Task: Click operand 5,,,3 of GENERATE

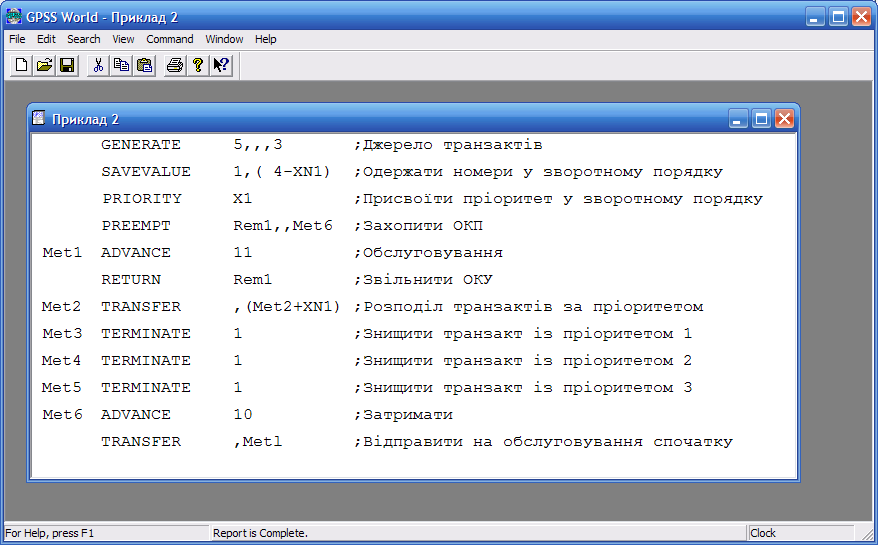Action: coord(258,145)
